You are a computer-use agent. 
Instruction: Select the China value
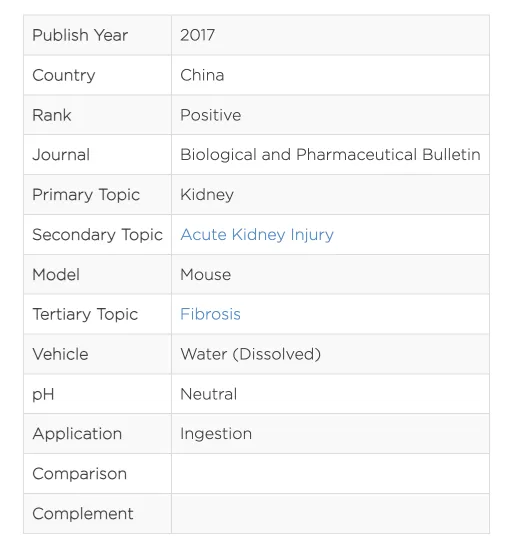pyautogui.click(x=202, y=75)
